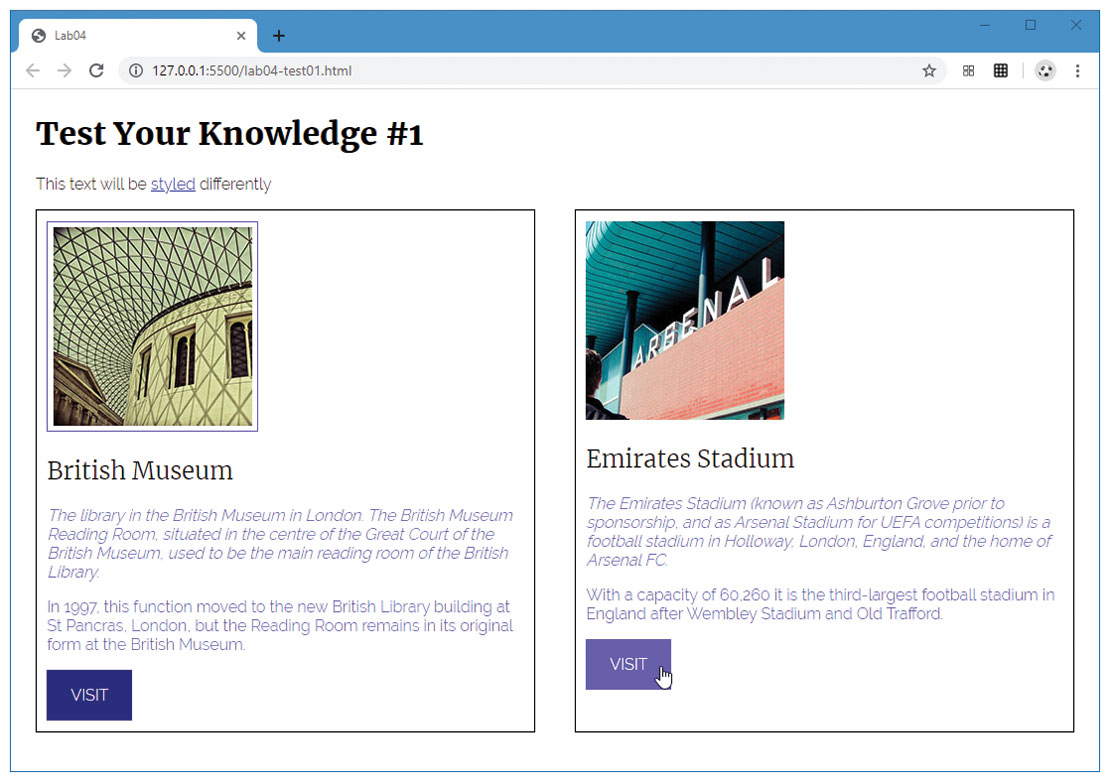
Task: View site information icon in address bar
Action: (136, 71)
